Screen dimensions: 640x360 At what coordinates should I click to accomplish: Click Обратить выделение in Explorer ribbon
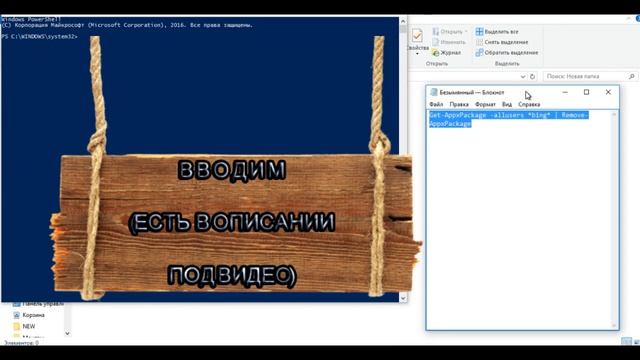pyautogui.click(x=507, y=53)
